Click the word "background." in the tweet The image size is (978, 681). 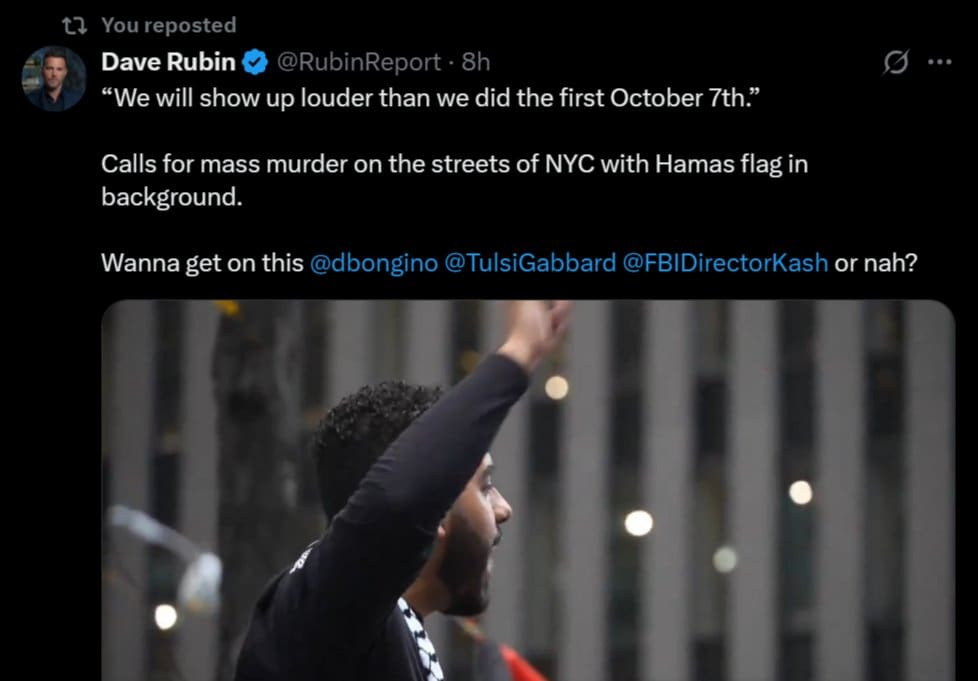[x=172, y=197]
